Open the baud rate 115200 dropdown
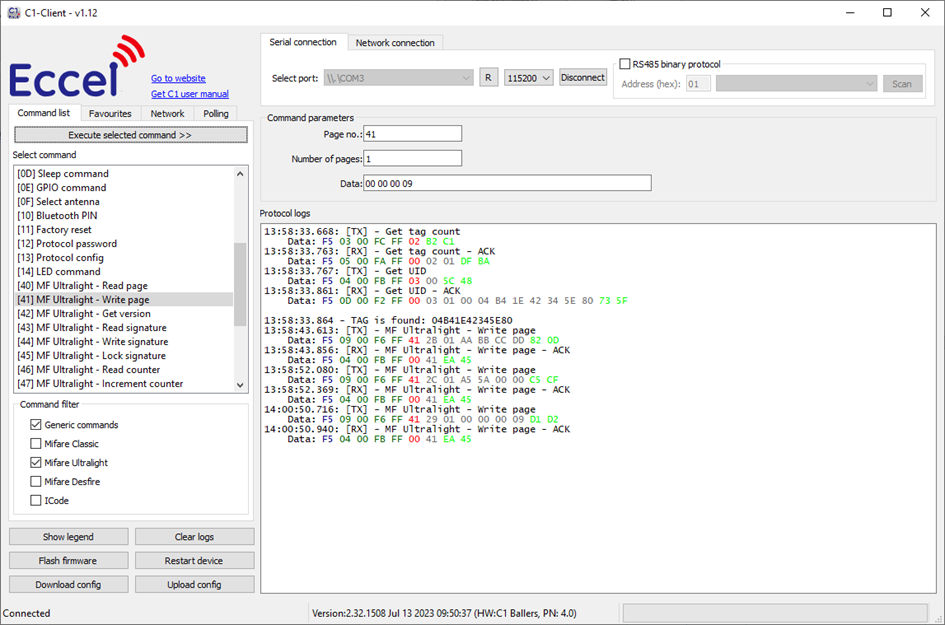 tap(528, 78)
